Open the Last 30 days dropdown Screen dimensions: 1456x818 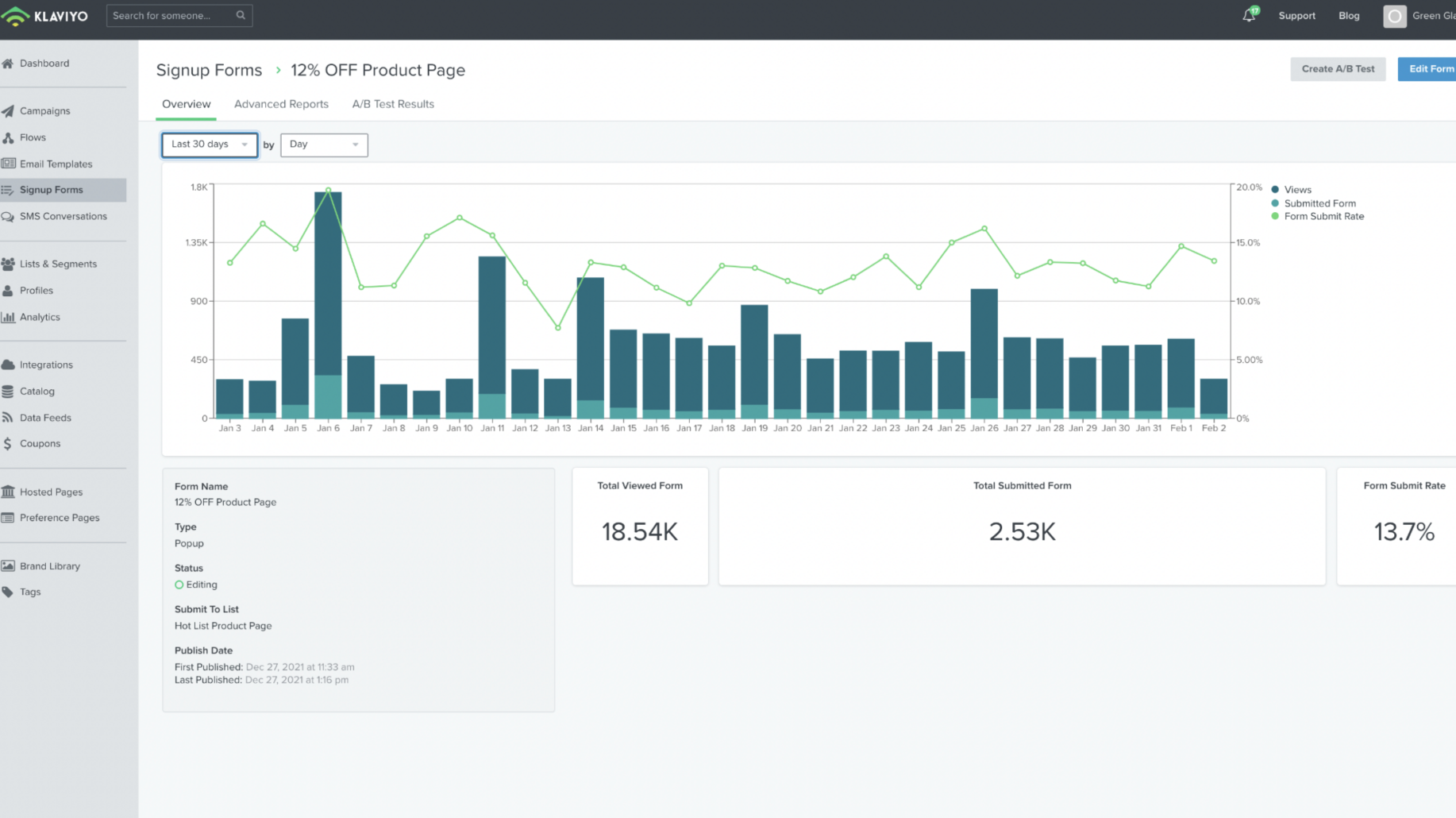coord(210,145)
